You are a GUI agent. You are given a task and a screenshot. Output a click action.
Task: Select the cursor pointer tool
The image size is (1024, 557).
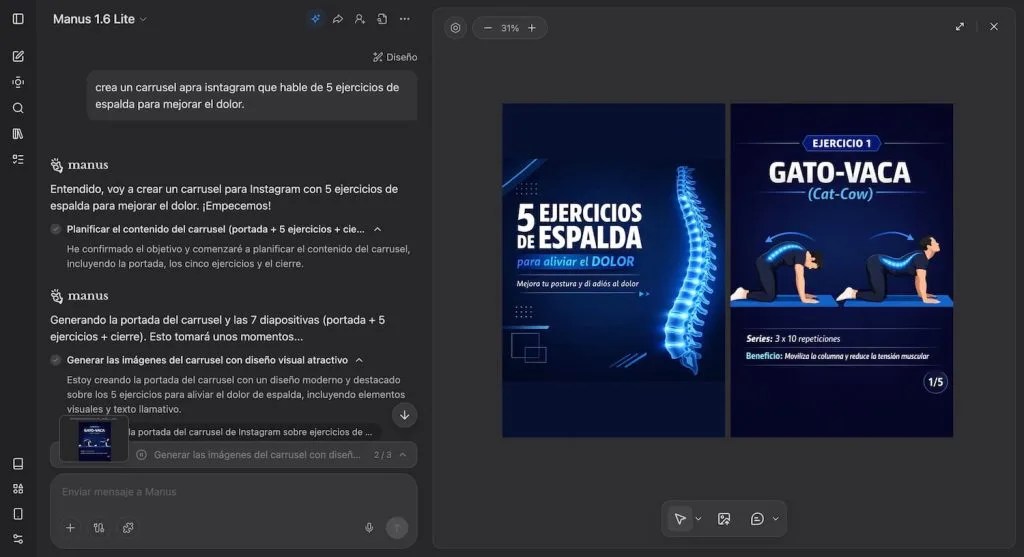pos(680,519)
